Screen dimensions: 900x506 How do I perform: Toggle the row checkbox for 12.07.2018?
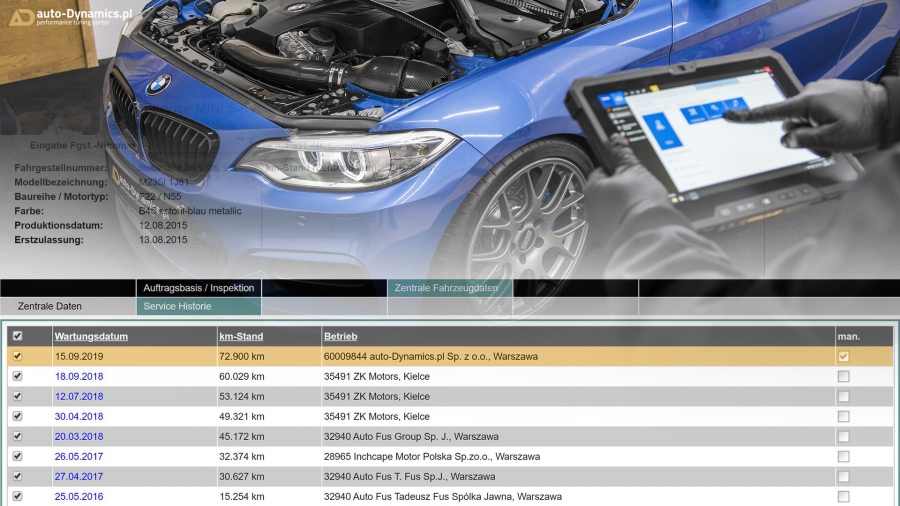[x=16, y=396]
